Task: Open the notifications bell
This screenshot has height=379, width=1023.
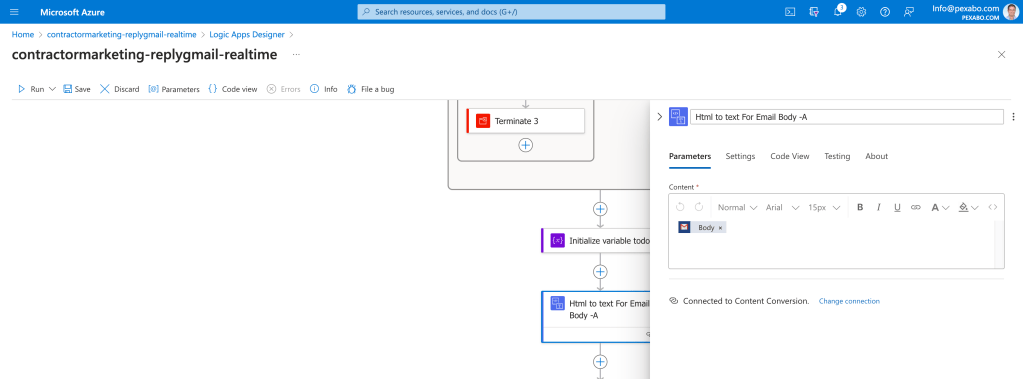Action: pos(838,12)
